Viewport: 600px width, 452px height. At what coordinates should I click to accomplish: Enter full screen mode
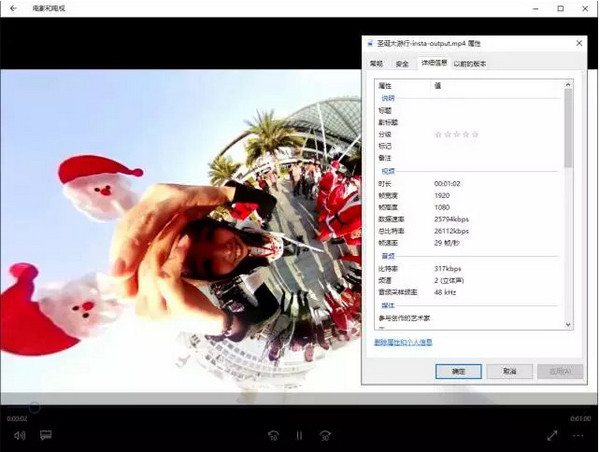[x=552, y=436]
